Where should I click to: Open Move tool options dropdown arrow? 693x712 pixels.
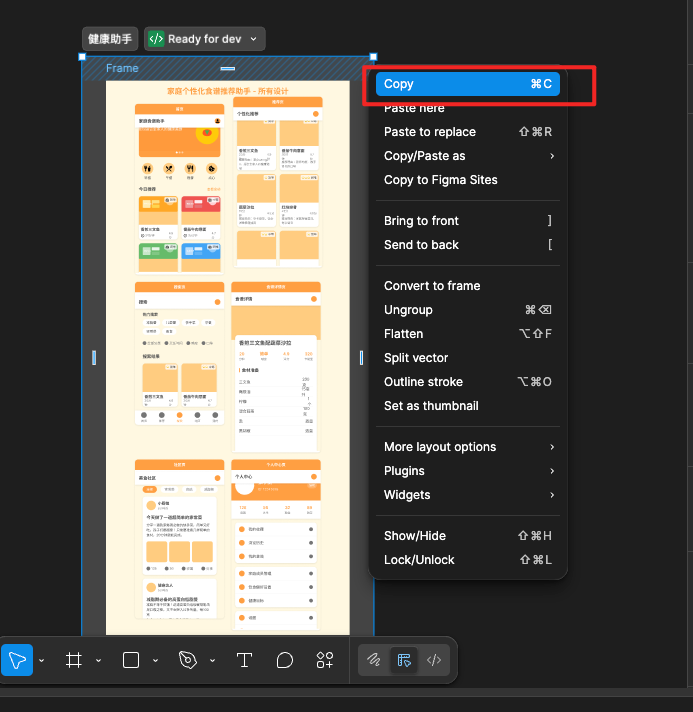click(42, 660)
